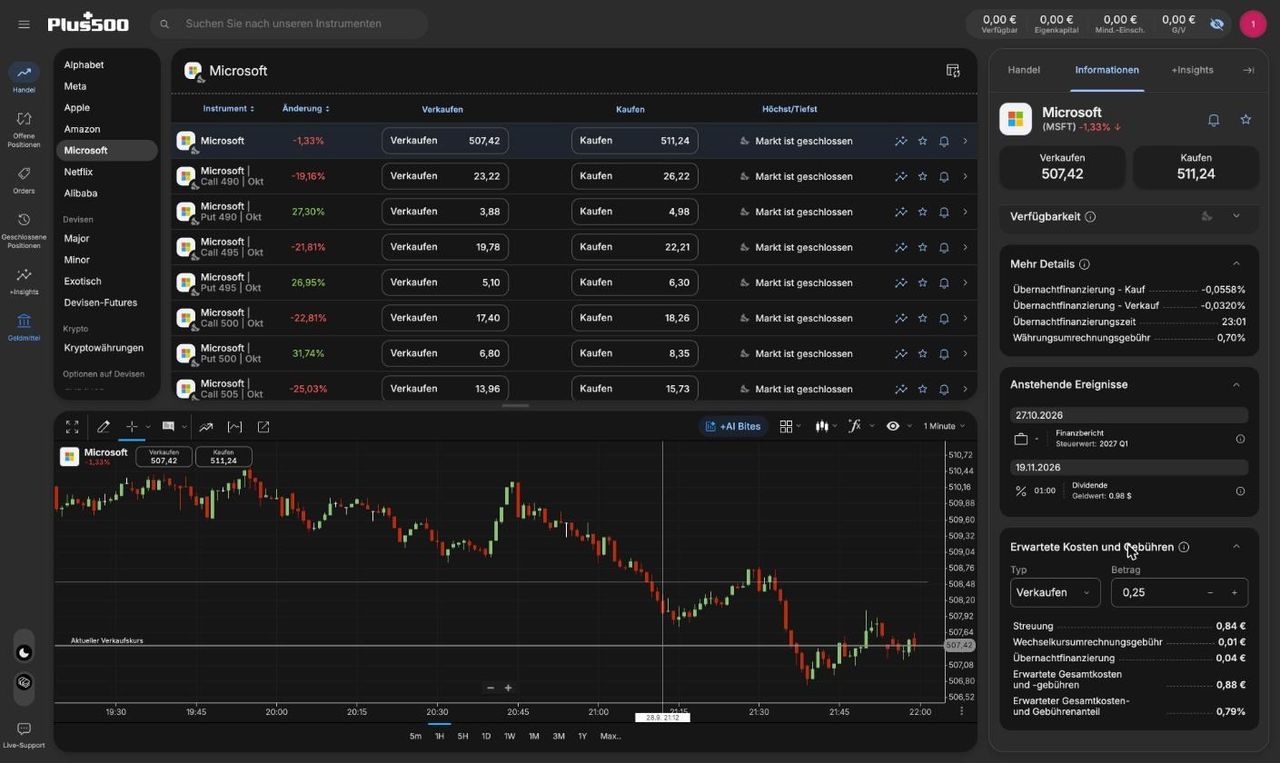The width and height of the screenshot is (1280, 763).
Task: Open the Orders section in sidebar
Action: click(24, 180)
